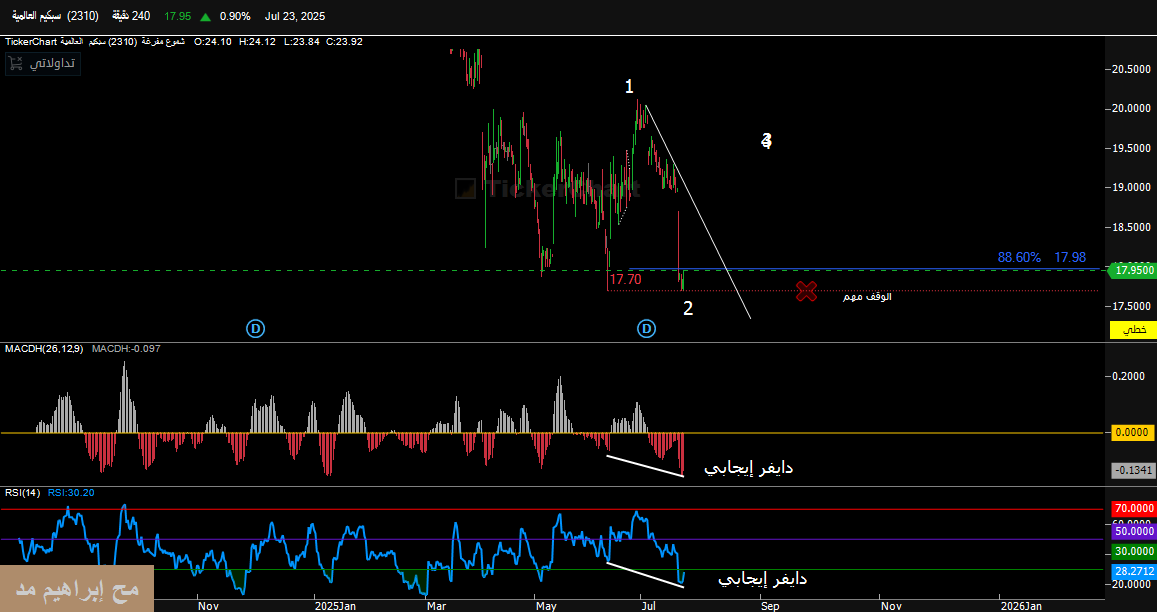Click the H:24.12 high value
Screen dimensions: 1157x612
click(x=258, y=42)
